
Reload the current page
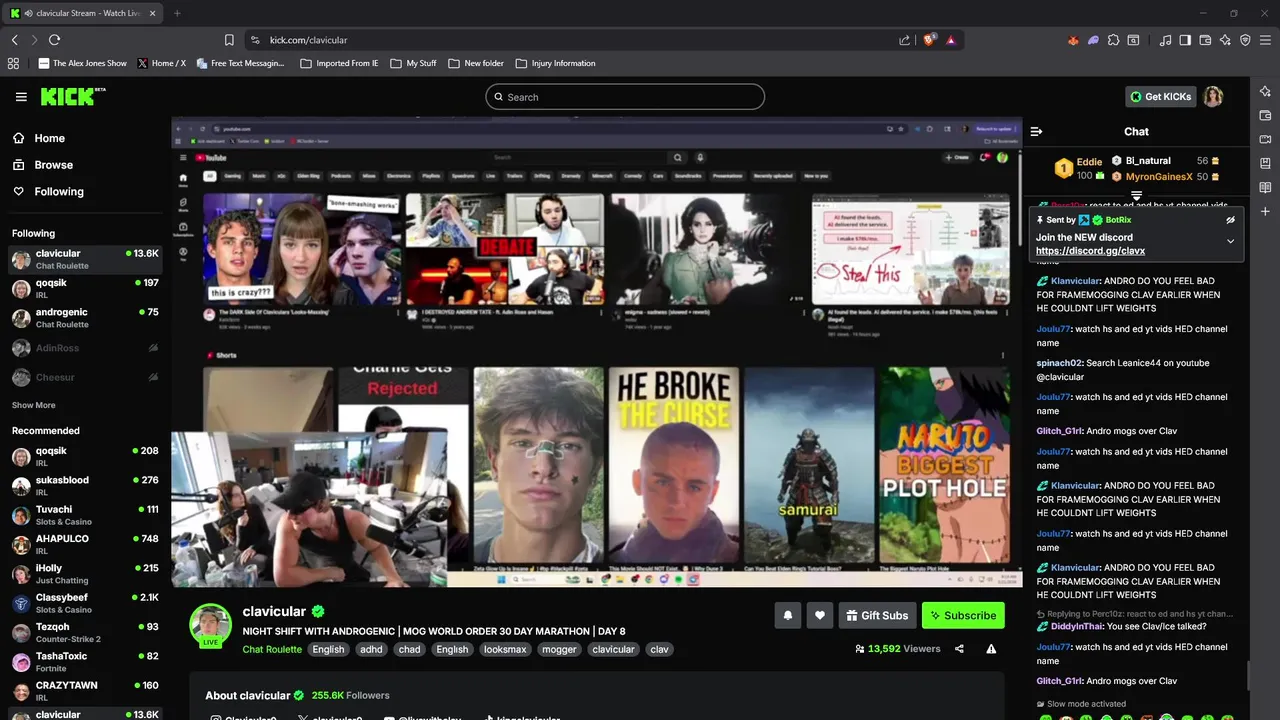click(54, 40)
